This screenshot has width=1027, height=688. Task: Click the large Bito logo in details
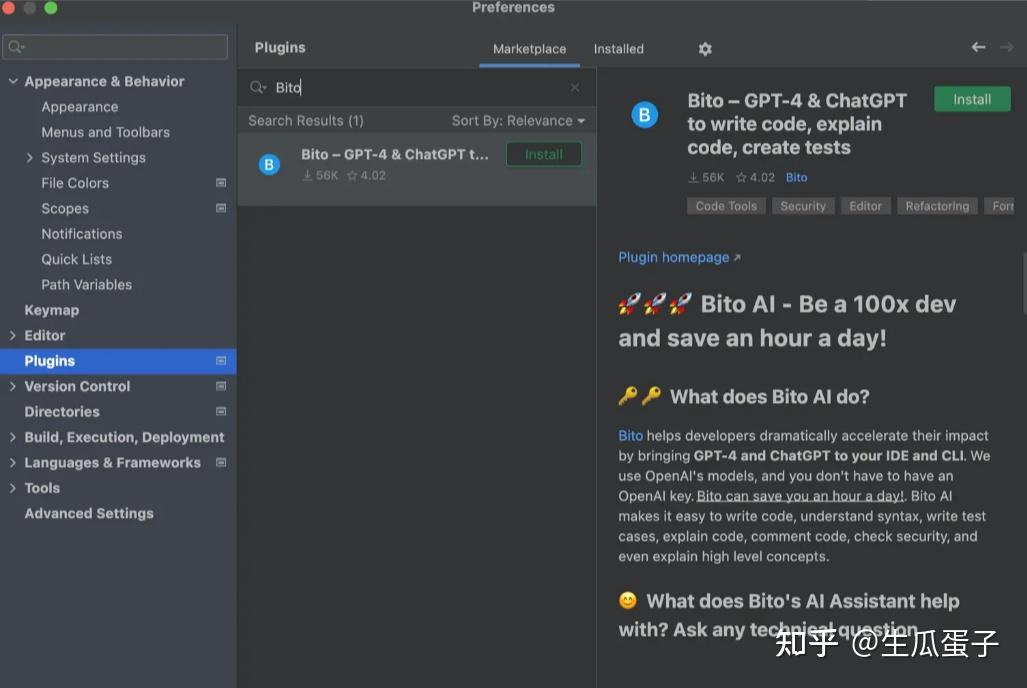pyautogui.click(x=644, y=115)
